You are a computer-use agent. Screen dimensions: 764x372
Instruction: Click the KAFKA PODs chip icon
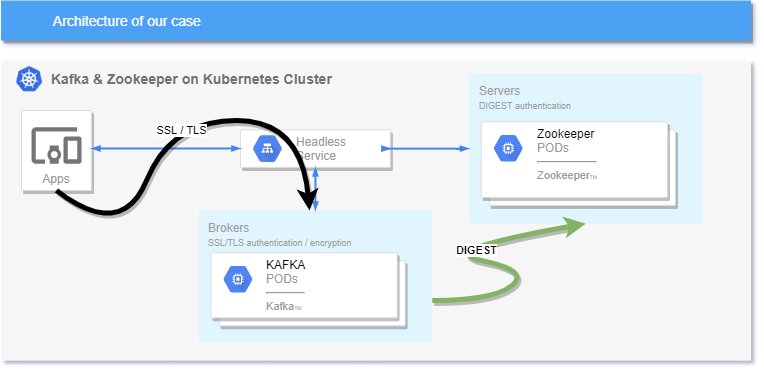[x=238, y=279]
